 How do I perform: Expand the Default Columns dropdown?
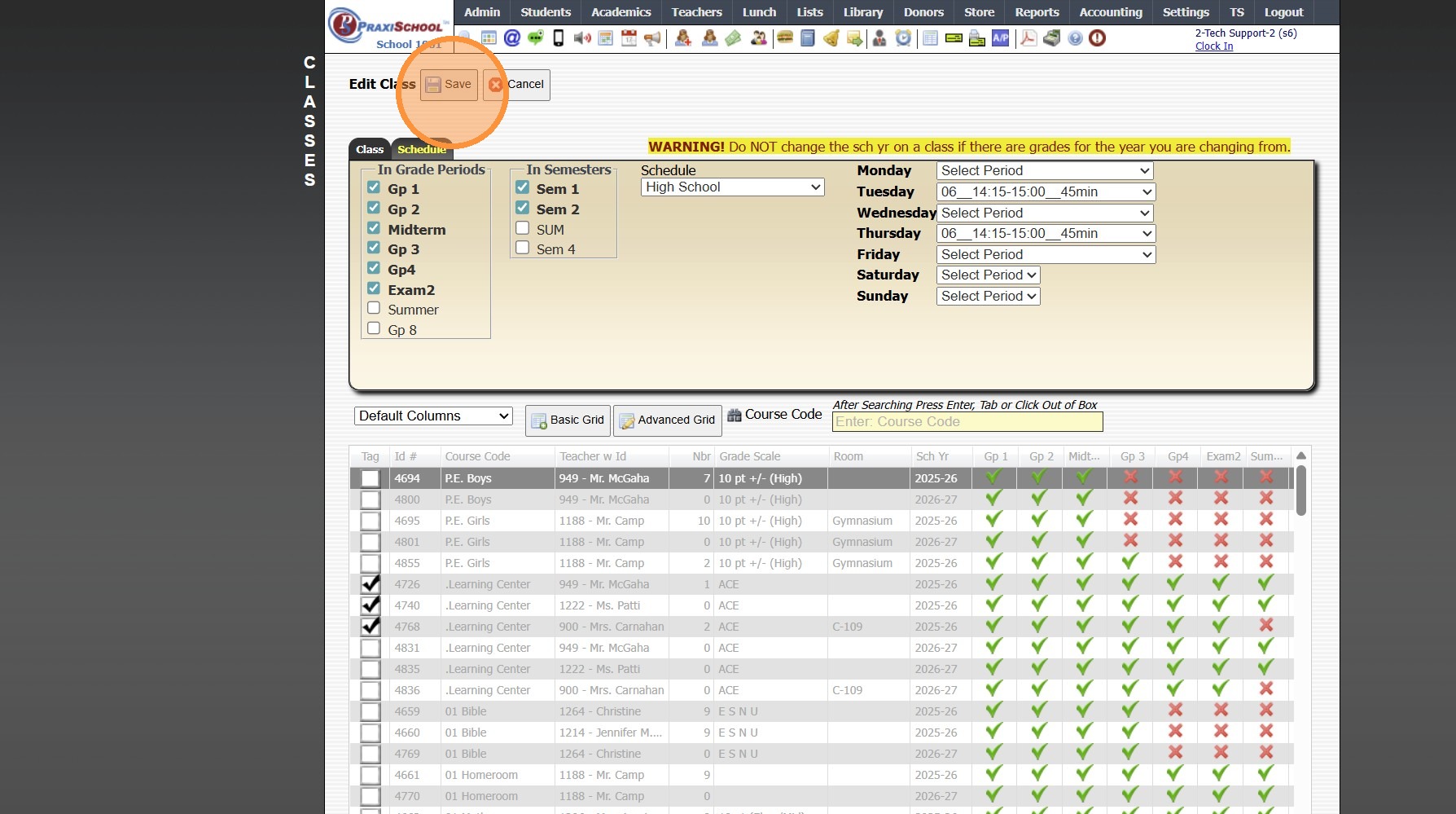(433, 416)
